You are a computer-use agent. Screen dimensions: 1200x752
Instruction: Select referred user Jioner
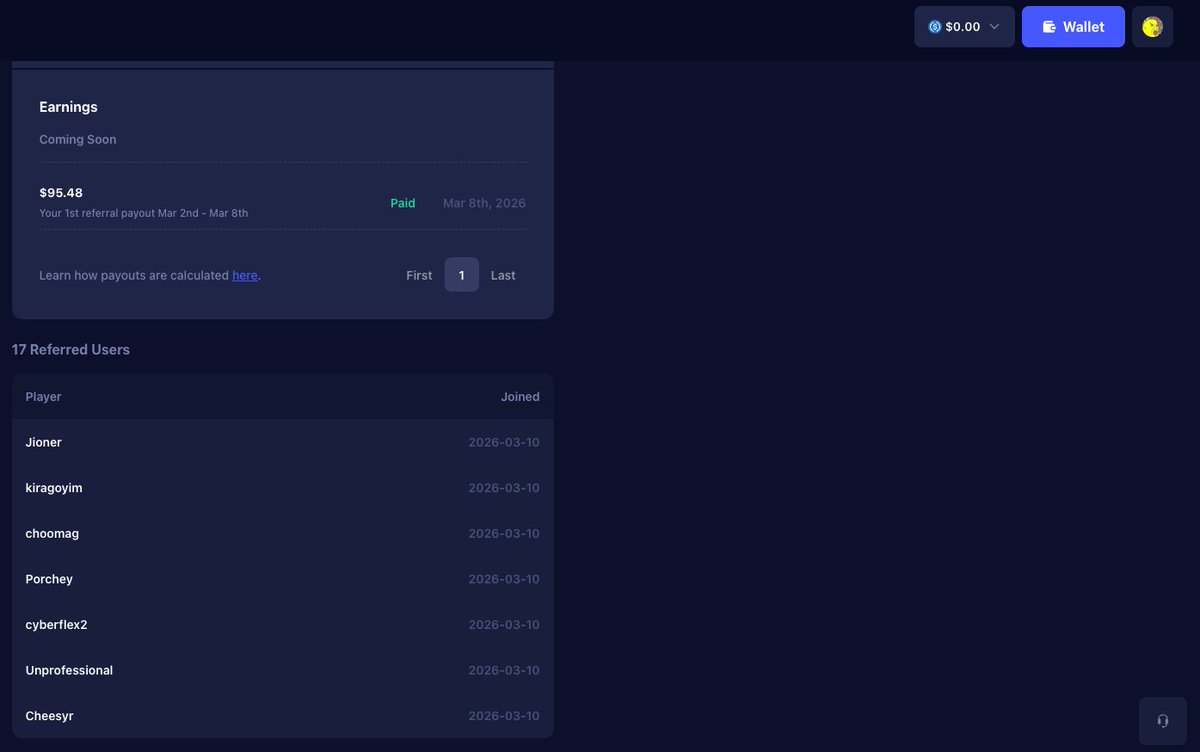click(43, 442)
